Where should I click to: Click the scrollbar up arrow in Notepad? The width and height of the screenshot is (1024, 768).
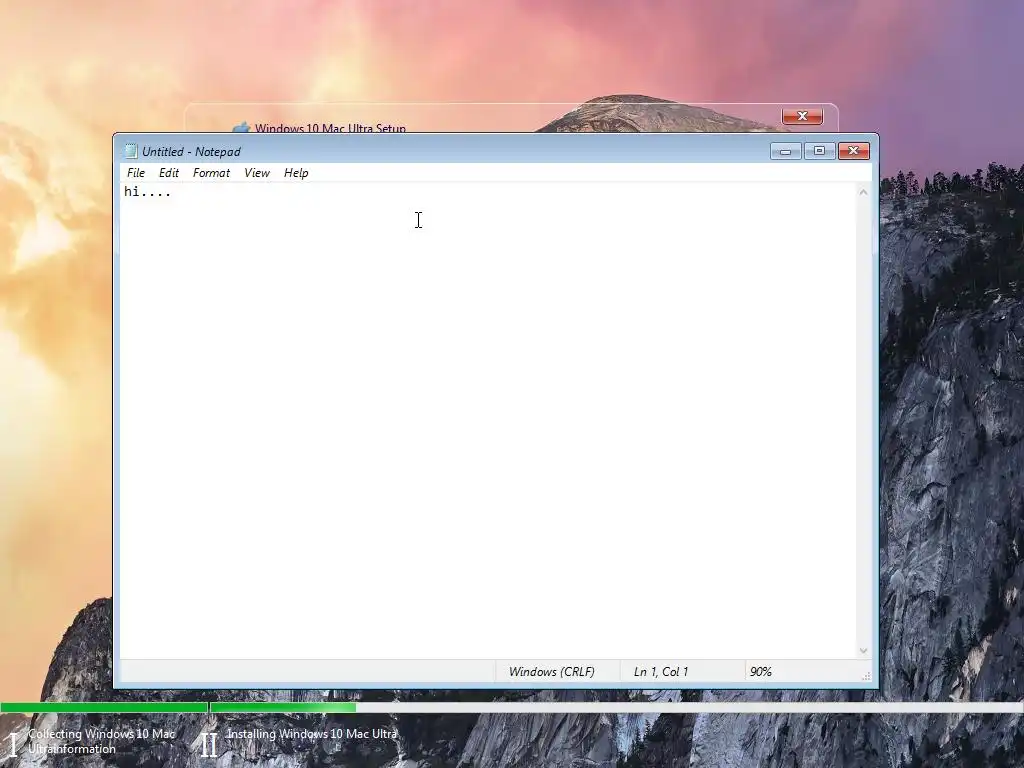tap(863, 192)
